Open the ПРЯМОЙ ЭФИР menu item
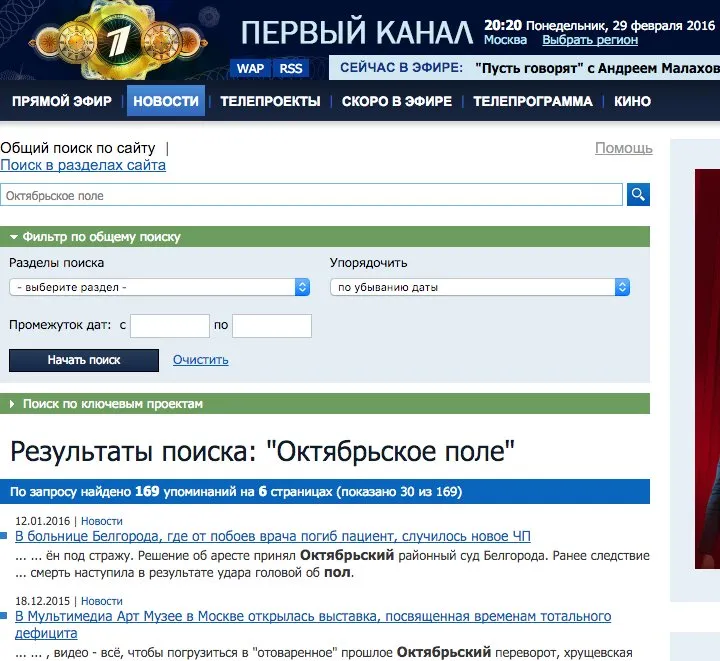720x661 pixels. click(62, 101)
